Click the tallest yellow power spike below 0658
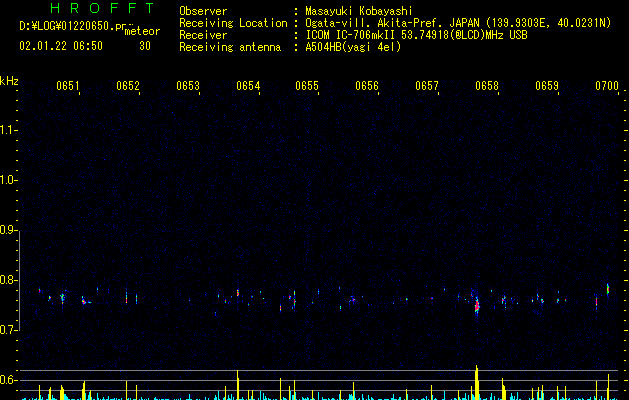This screenshot has height=400, width=629. pos(477,382)
